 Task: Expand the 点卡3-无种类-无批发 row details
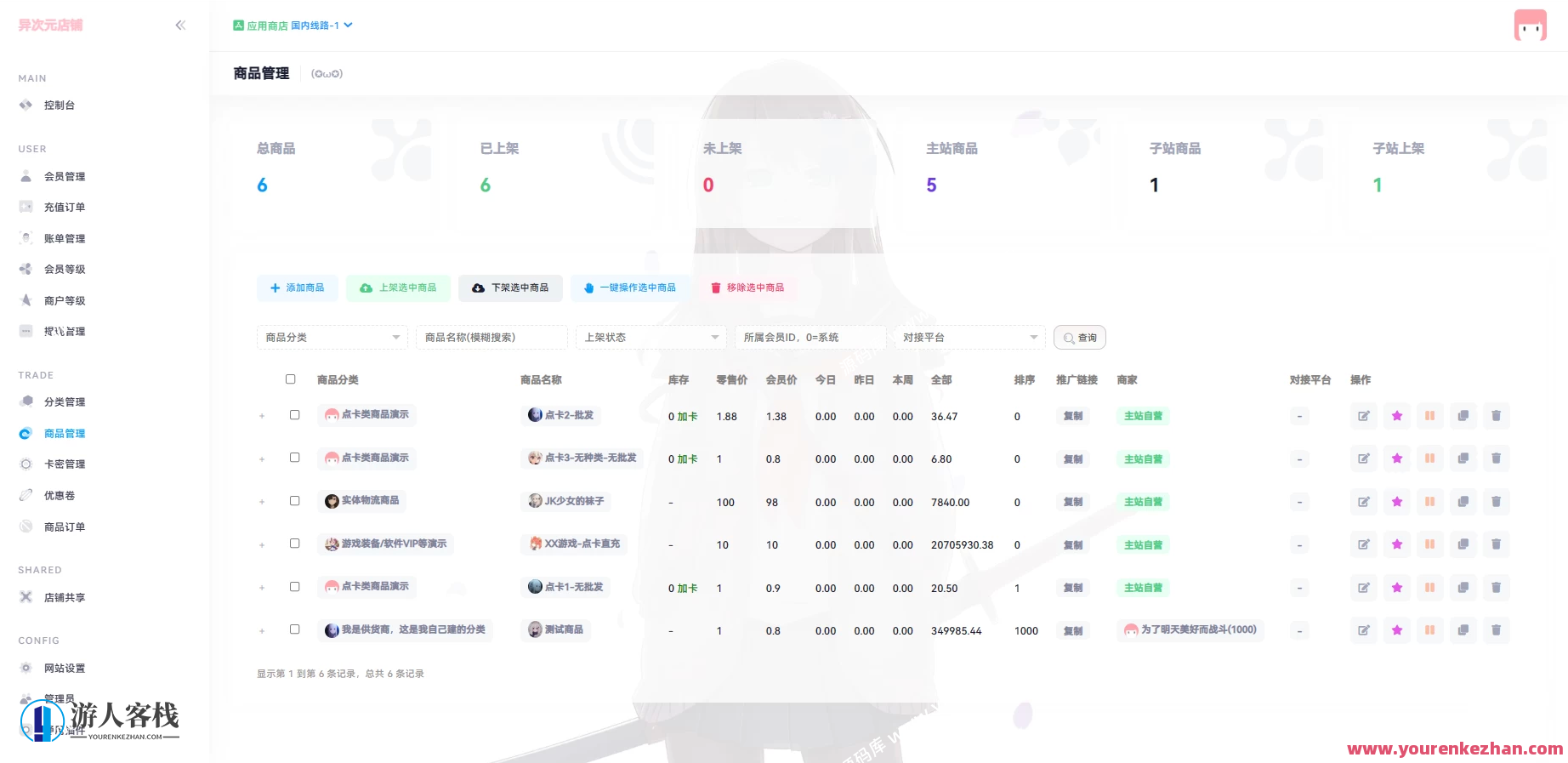pyautogui.click(x=262, y=459)
